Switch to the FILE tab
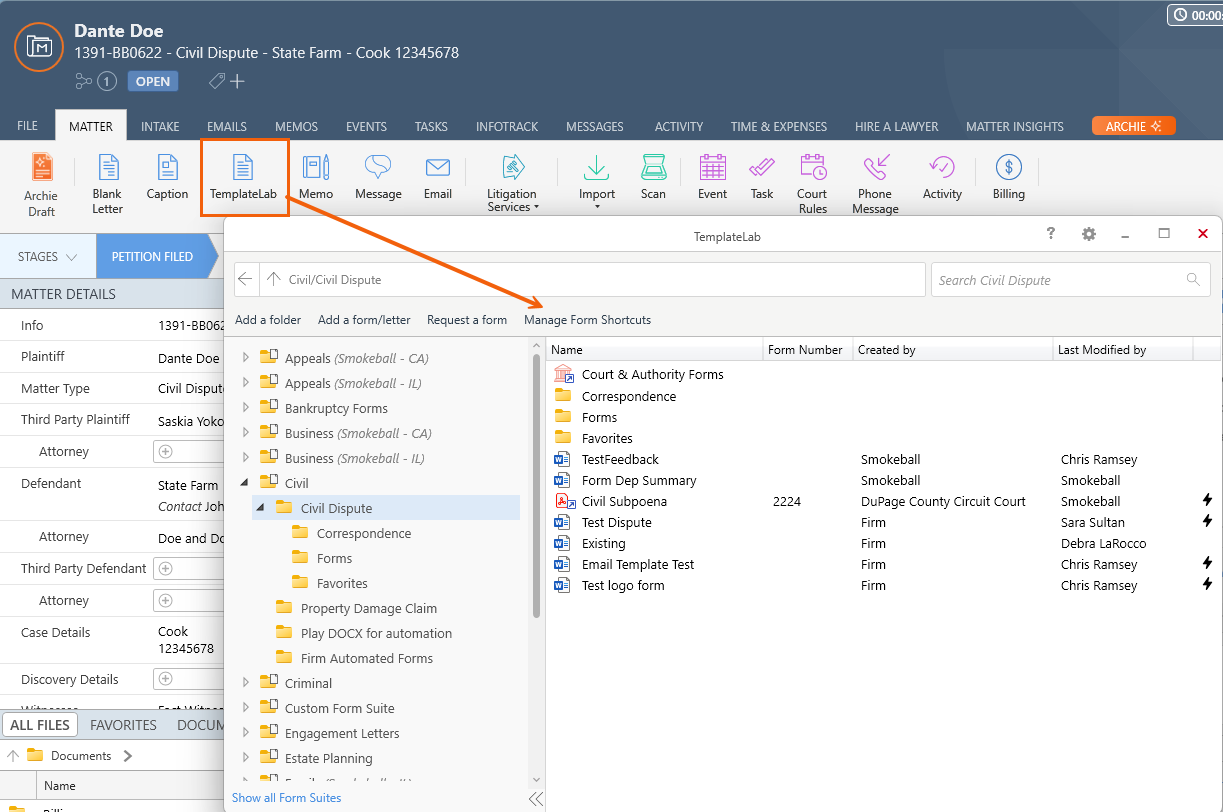Screen dimensions: 1223x812 27,126
